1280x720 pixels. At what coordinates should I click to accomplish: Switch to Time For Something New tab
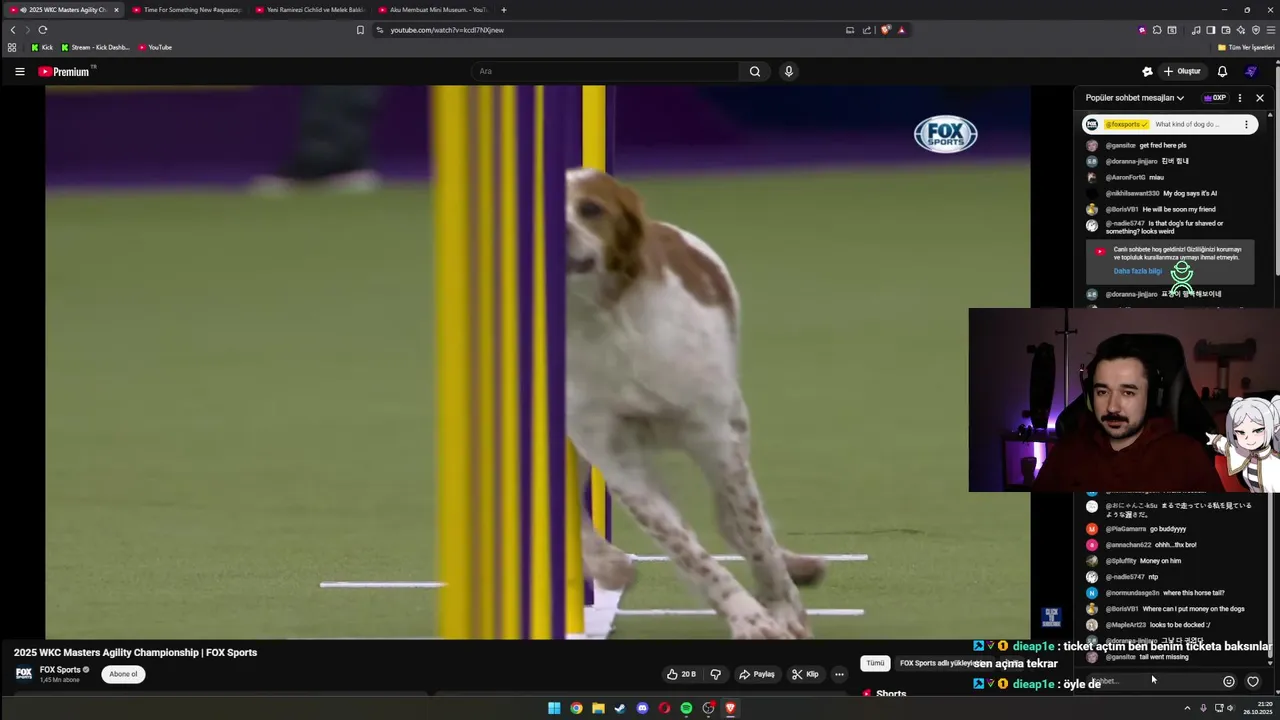[x=188, y=10]
